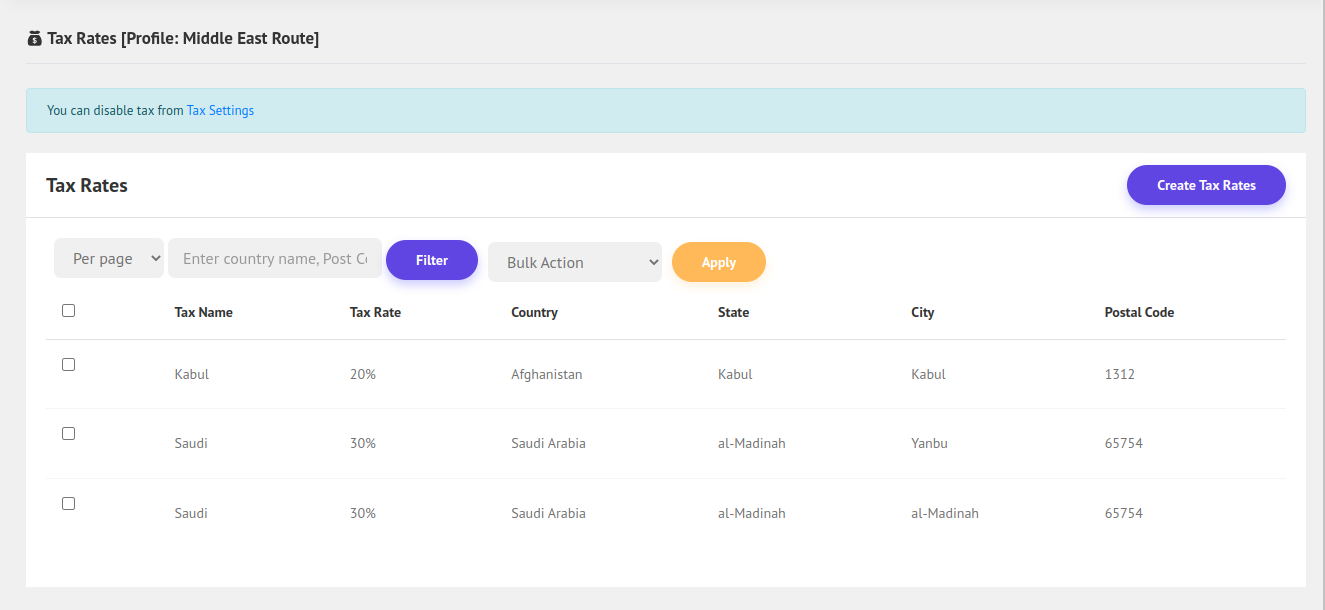The width and height of the screenshot is (1325, 610).
Task: Click the Kabul tax name entry
Action: (191, 375)
